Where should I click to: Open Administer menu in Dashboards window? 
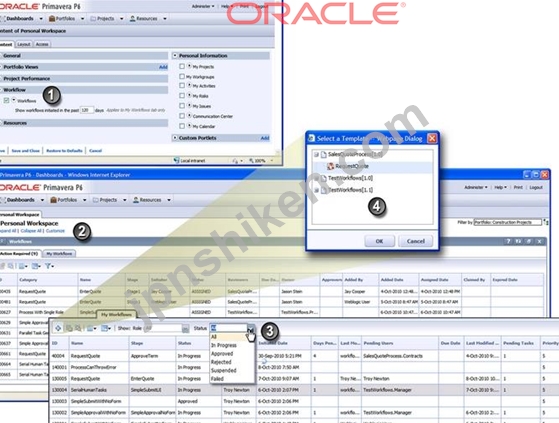(x=476, y=187)
